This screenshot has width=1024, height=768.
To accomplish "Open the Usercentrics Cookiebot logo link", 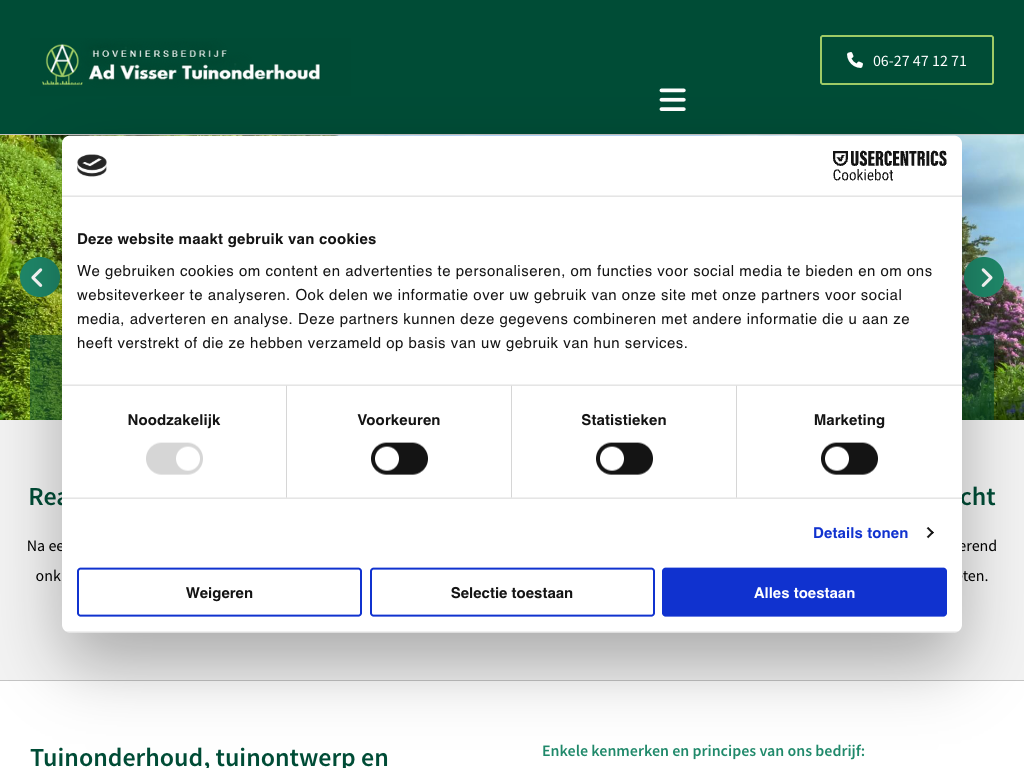I will 889,165.
